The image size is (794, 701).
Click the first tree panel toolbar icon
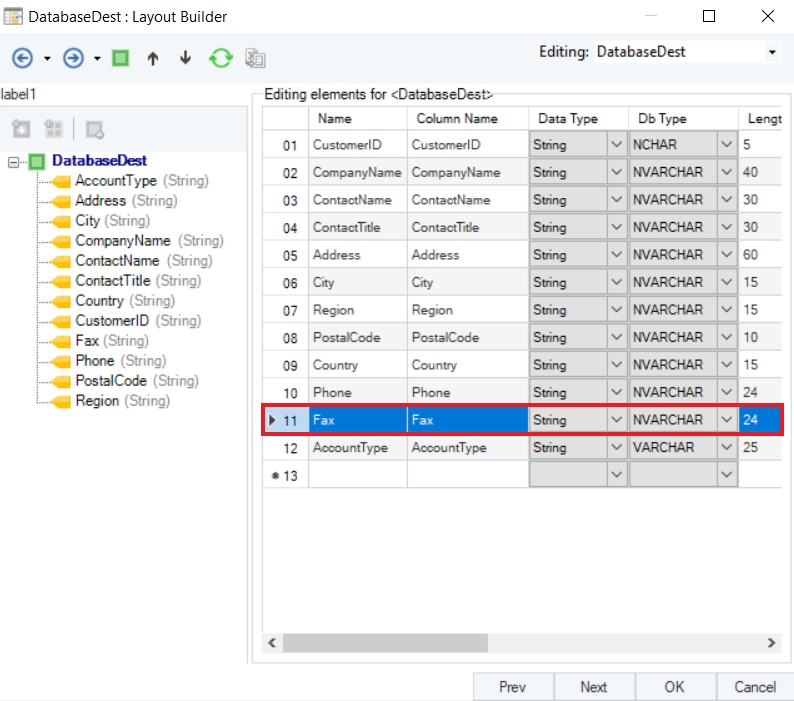(x=22, y=129)
